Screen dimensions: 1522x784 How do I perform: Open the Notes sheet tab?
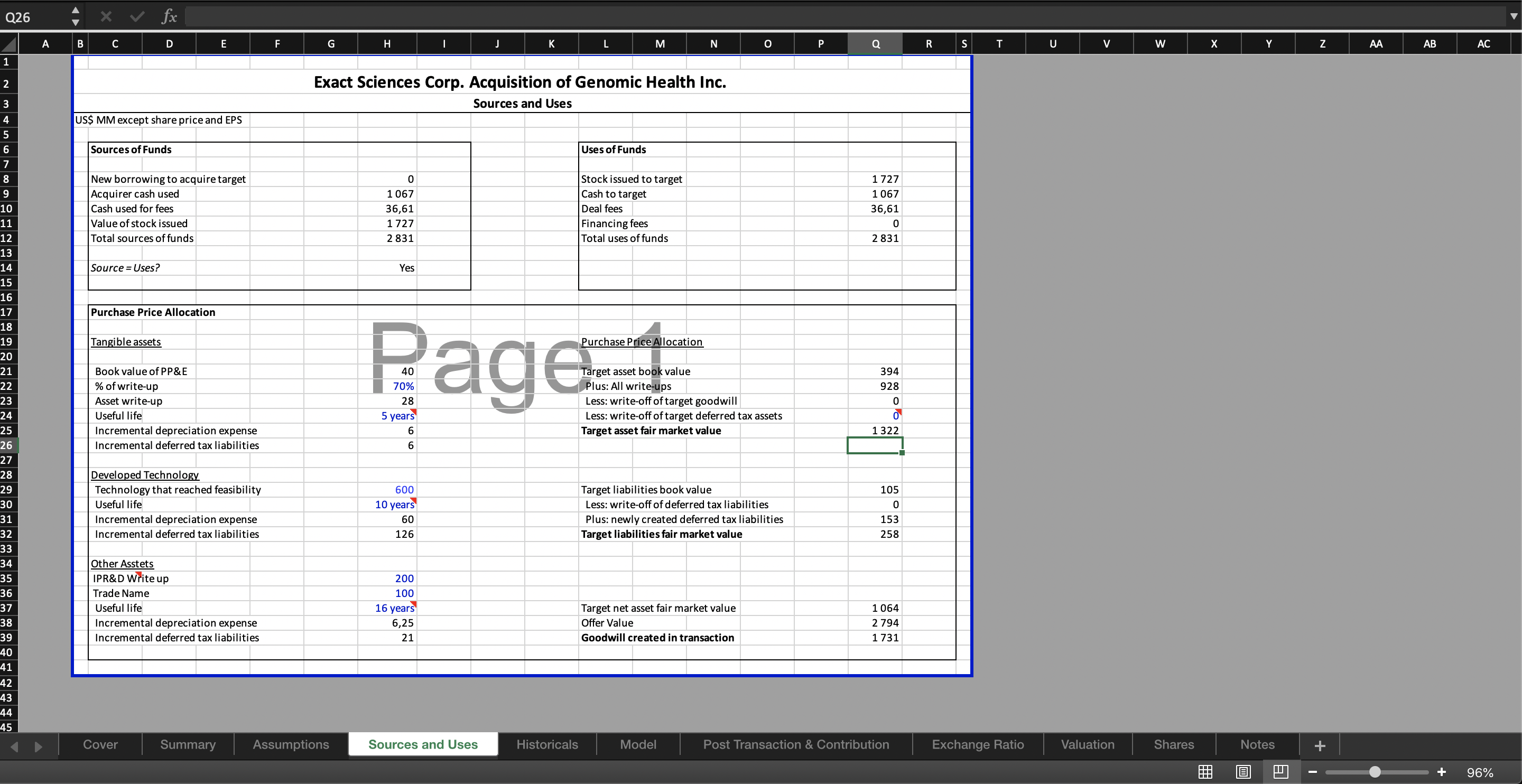1257,744
